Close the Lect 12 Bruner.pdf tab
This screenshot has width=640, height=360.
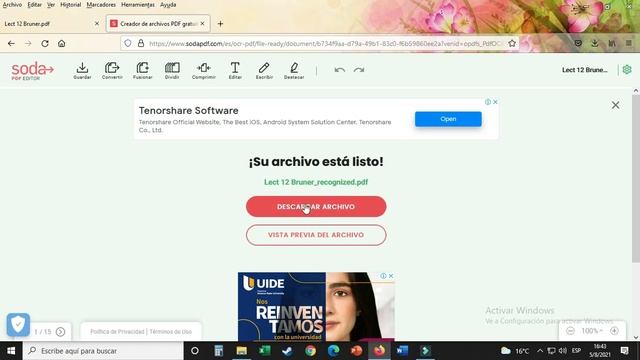97,24
